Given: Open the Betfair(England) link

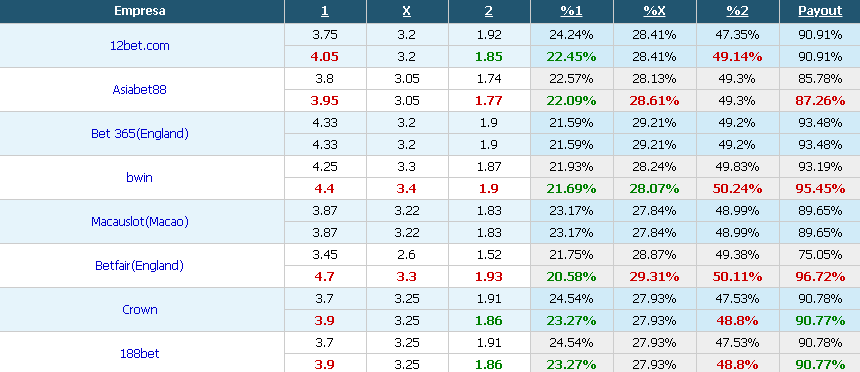Looking at the screenshot, I should tap(139, 266).
